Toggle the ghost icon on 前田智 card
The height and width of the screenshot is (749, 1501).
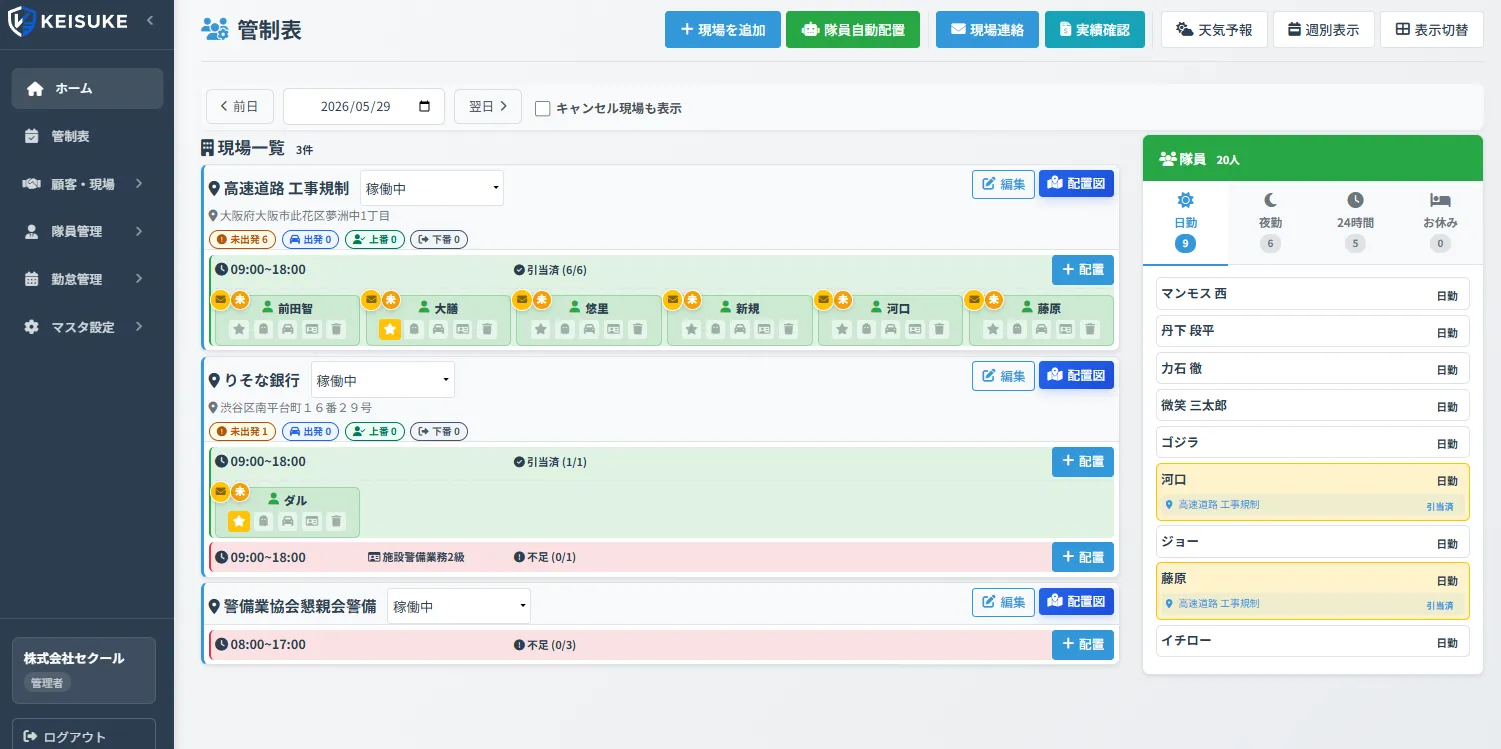[263, 328]
